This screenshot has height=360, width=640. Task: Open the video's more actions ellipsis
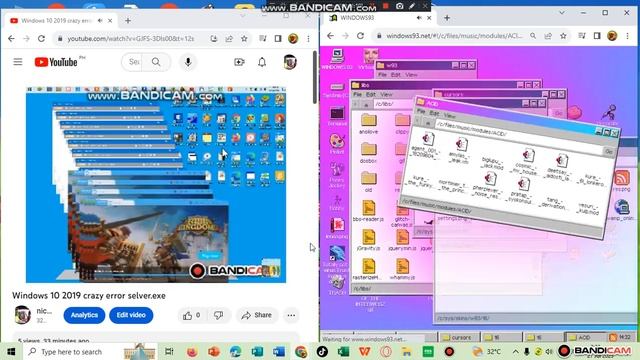pos(291,315)
